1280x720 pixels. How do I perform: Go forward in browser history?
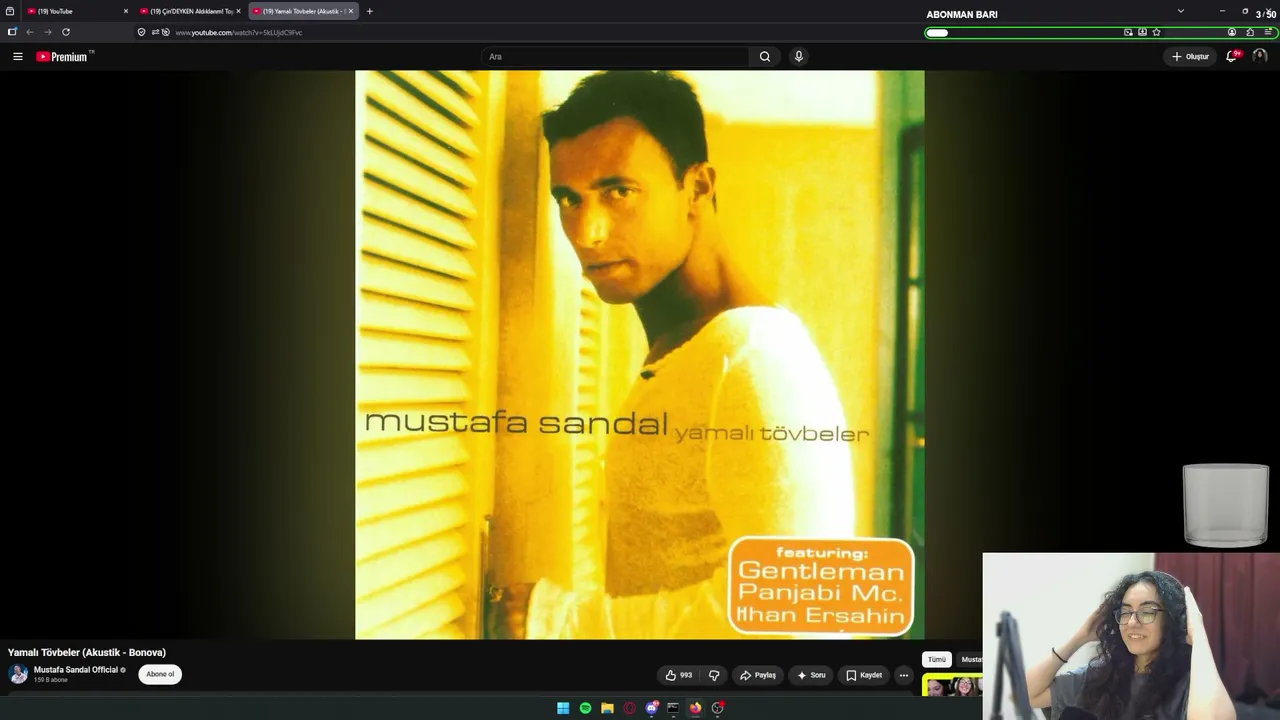48,32
